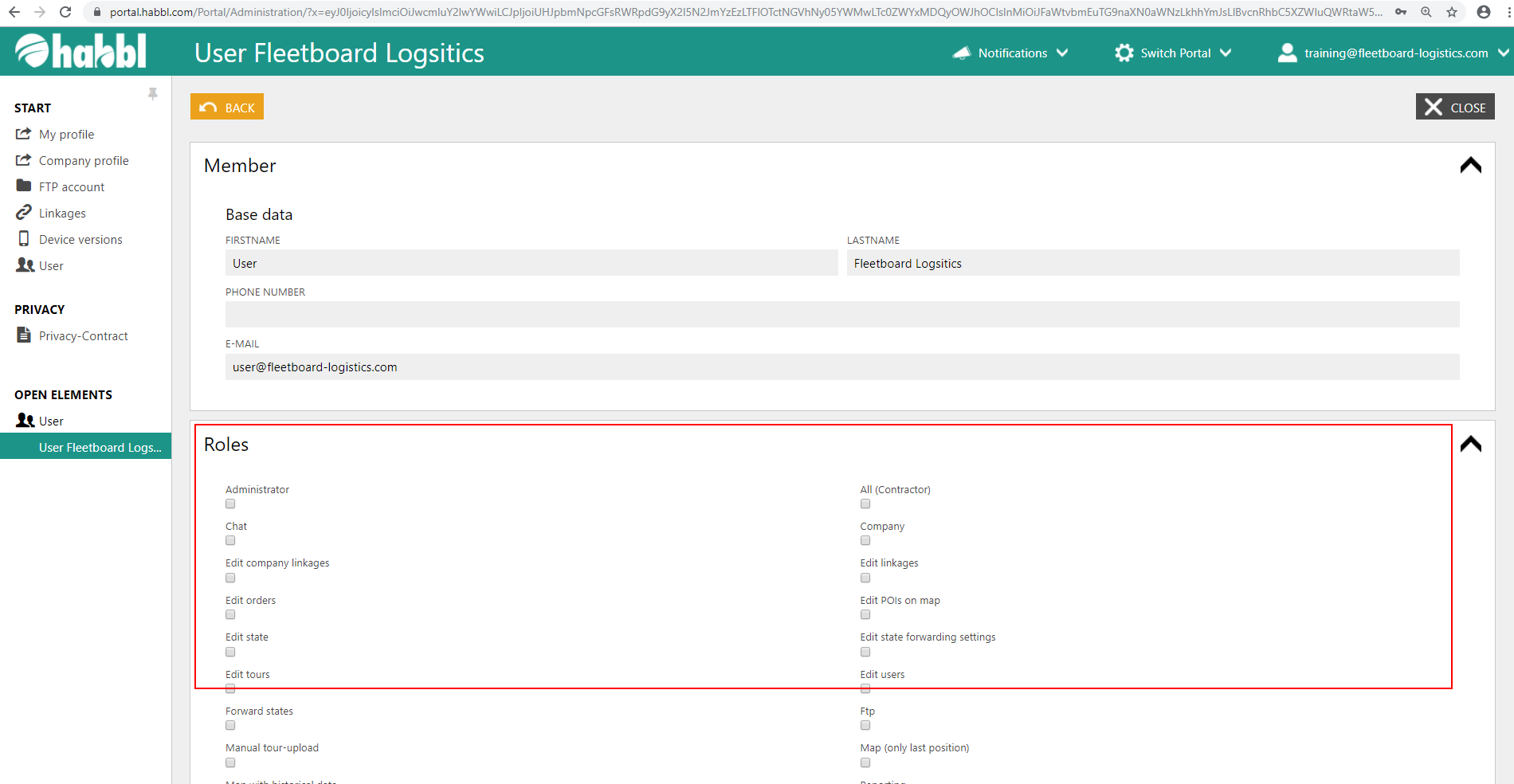
Task: Click the Privacy-Contract document icon
Action: point(24,335)
